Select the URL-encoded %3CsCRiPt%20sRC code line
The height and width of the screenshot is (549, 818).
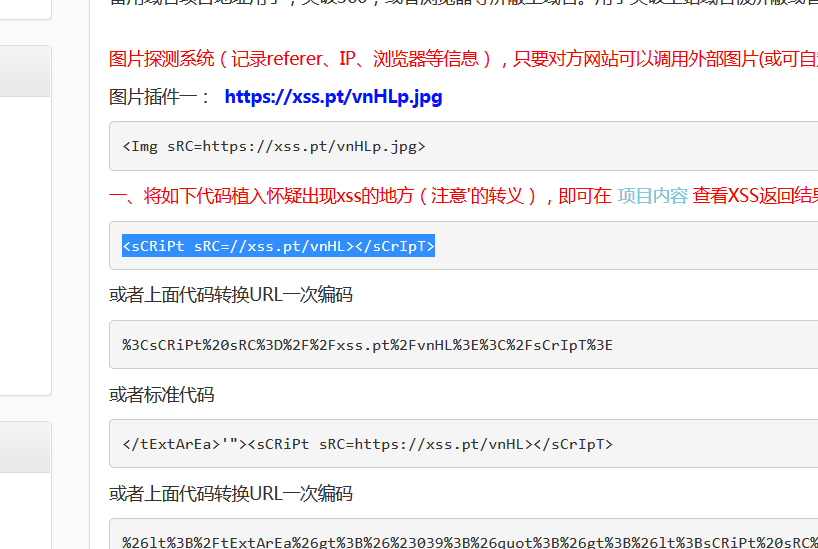367,345
